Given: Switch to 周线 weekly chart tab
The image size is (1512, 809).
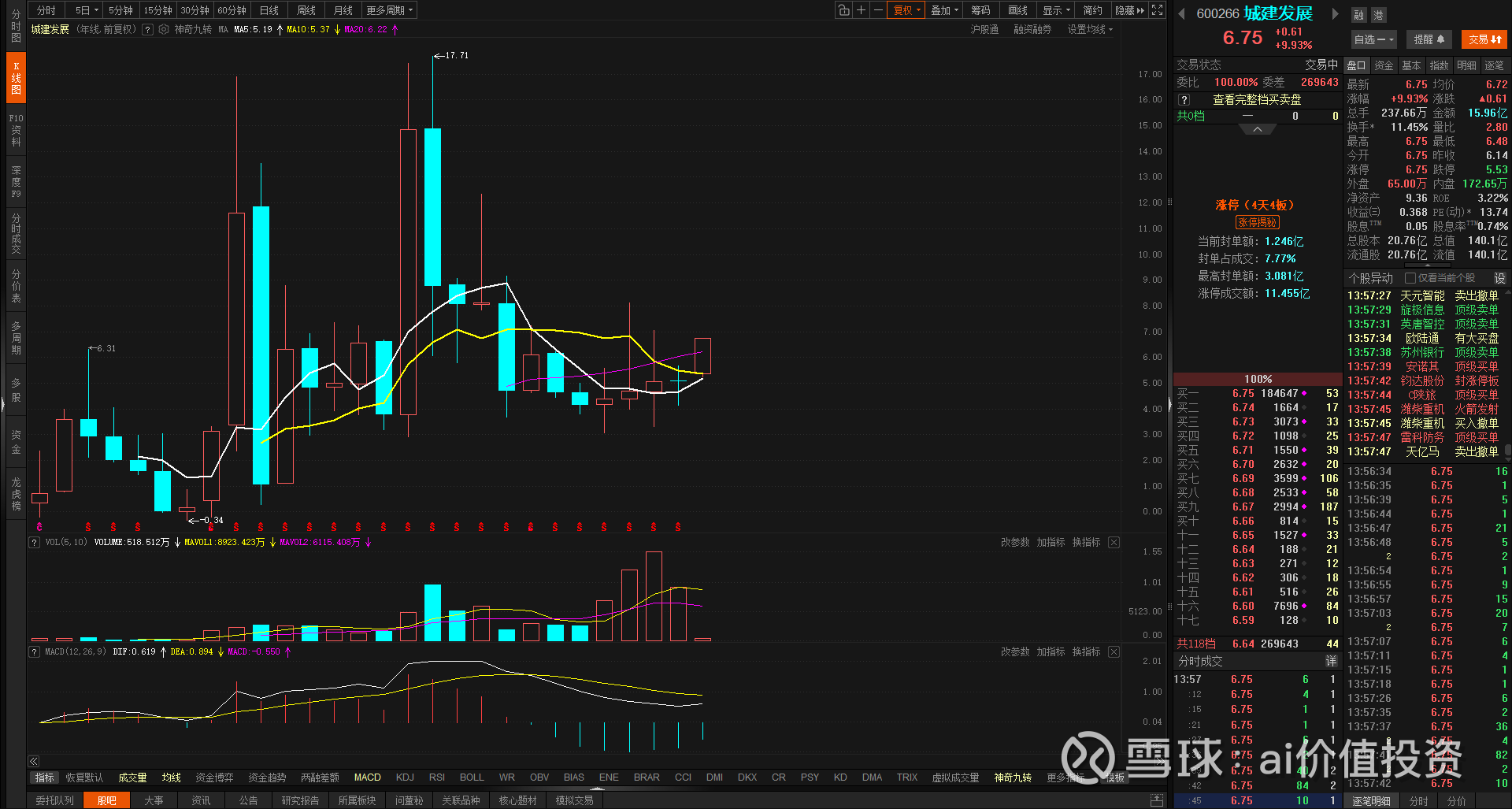Looking at the screenshot, I should click(x=306, y=10).
